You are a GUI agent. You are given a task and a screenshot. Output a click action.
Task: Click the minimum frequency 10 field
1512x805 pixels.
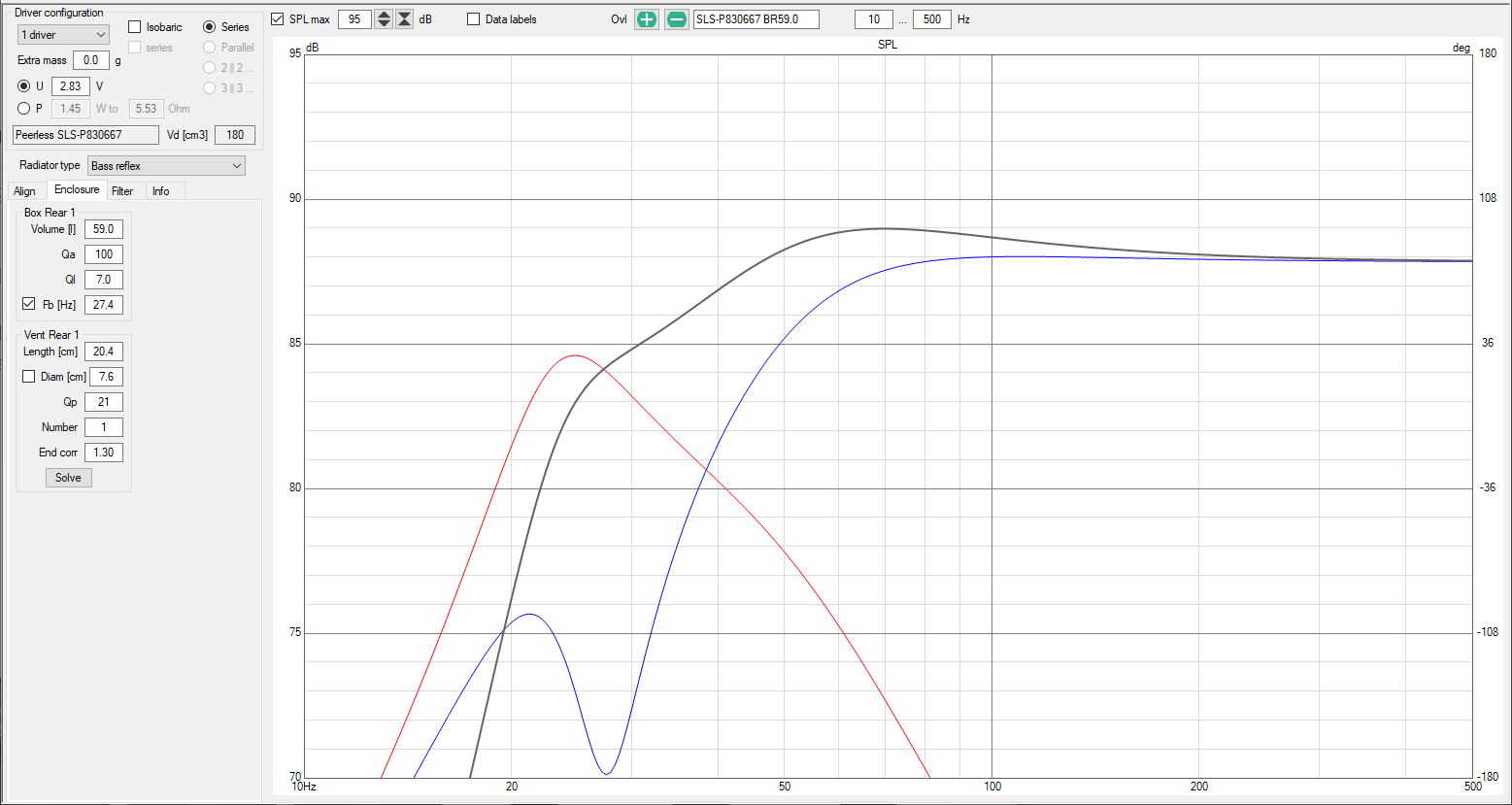874,19
